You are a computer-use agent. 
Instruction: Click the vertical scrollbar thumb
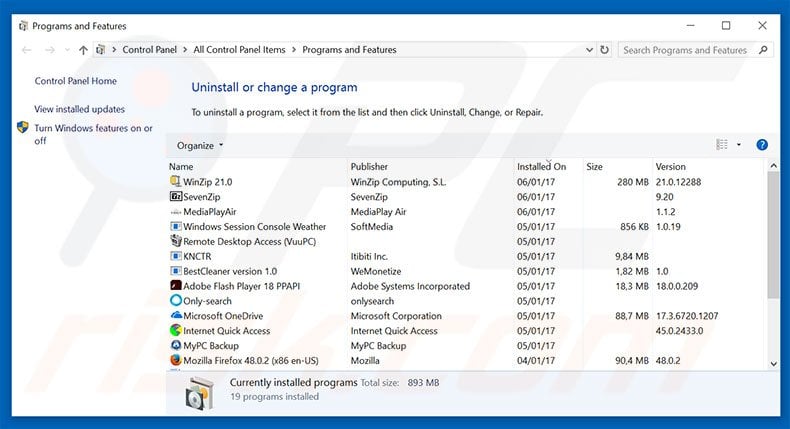[773, 234]
